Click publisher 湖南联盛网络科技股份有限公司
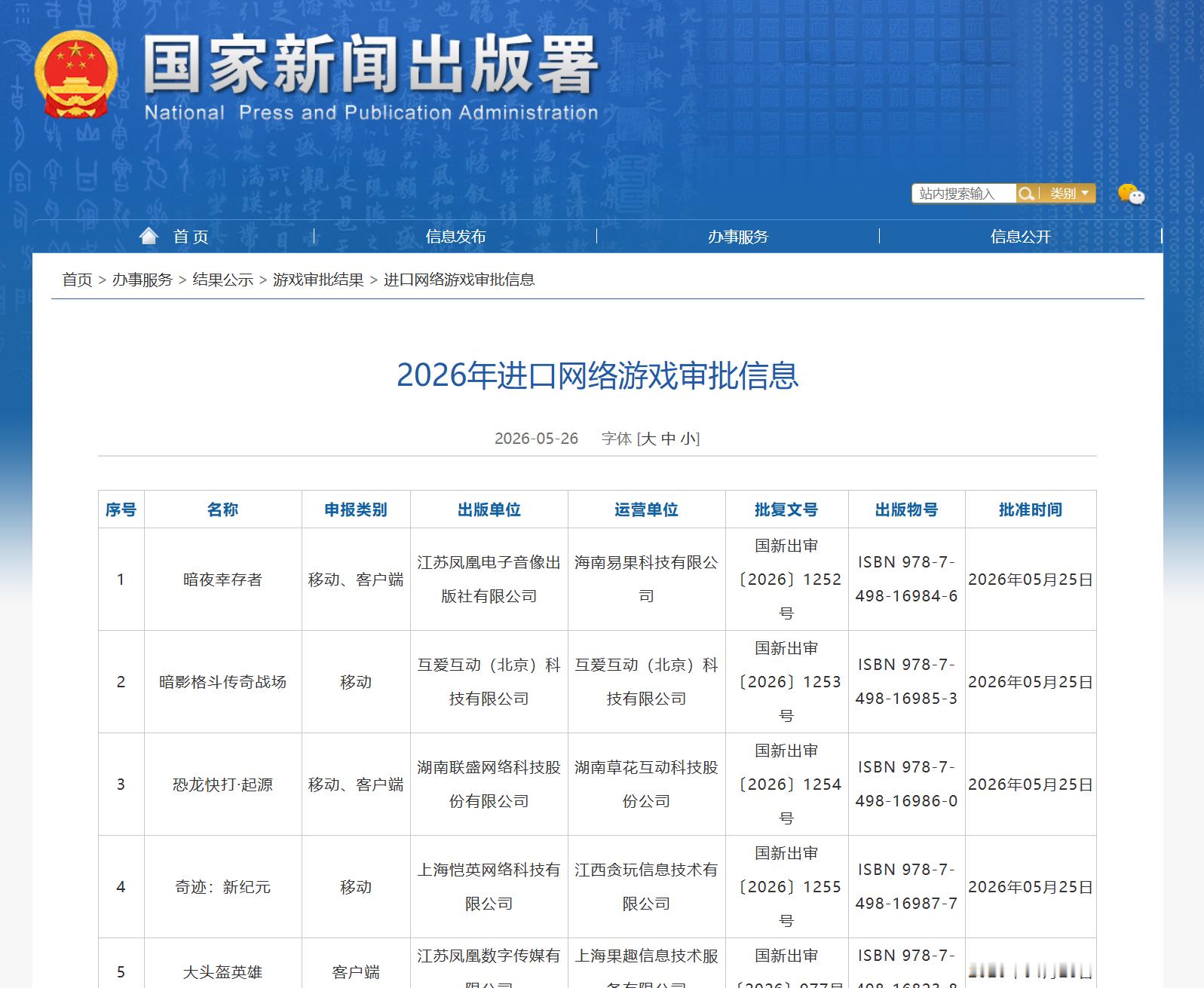The width and height of the screenshot is (1204, 988). click(x=489, y=785)
